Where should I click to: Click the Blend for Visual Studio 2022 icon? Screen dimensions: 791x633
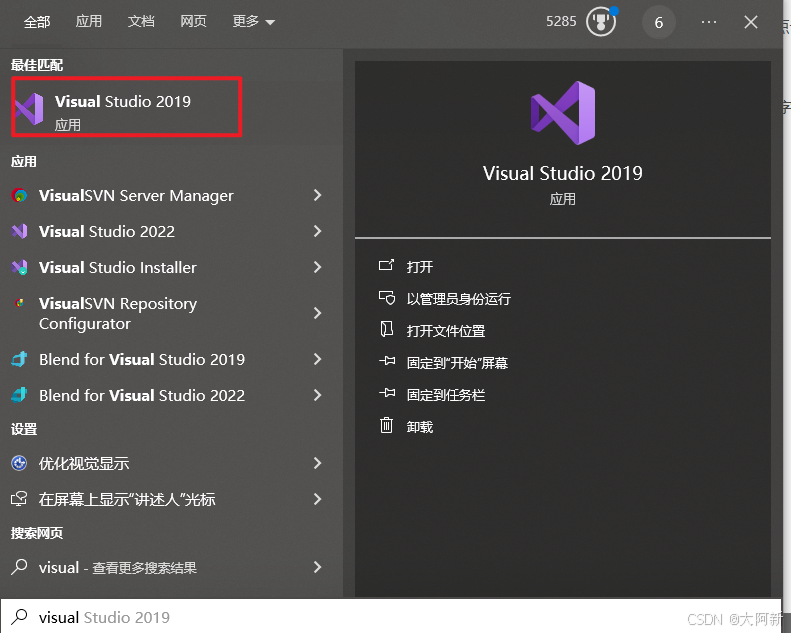[19, 395]
